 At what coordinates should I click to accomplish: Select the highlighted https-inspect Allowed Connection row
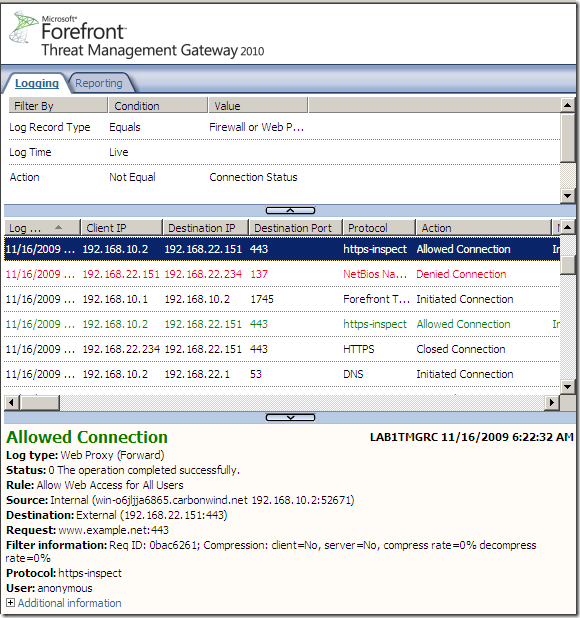point(282,249)
